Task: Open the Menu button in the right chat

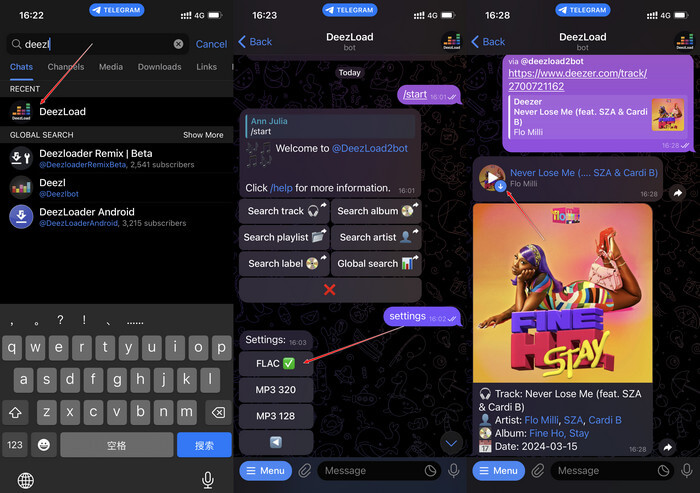Action: [x=499, y=471]
